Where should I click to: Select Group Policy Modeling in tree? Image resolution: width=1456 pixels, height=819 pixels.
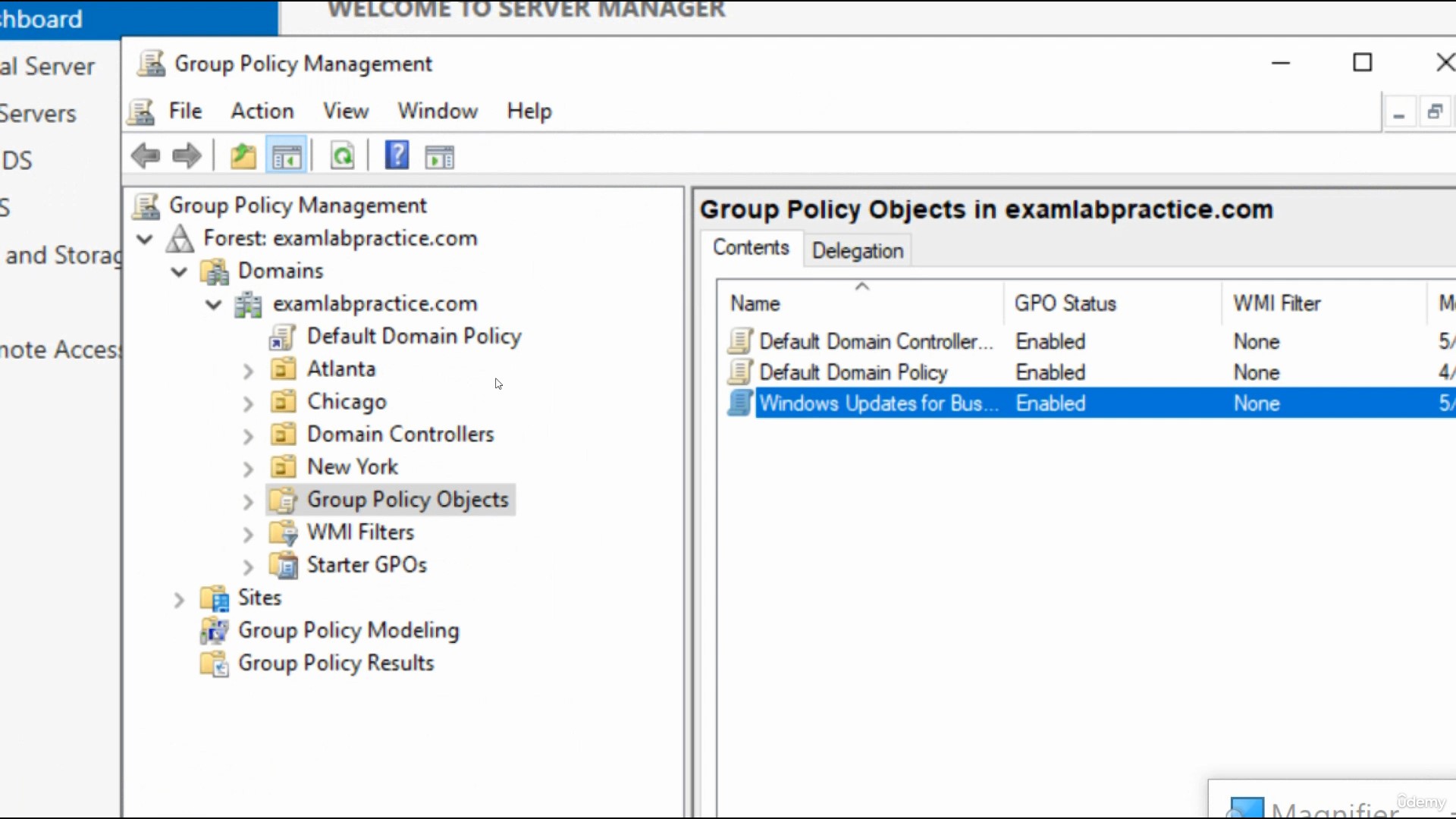point(348,630)
